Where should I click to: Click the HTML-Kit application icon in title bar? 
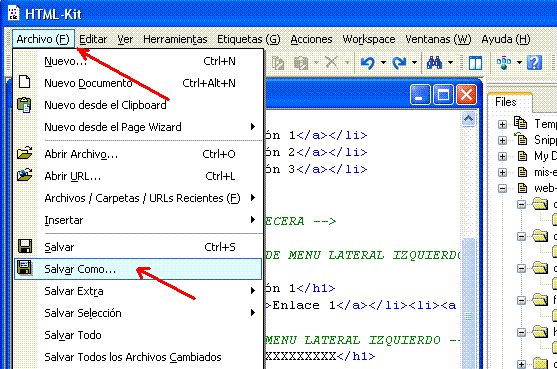13,13
